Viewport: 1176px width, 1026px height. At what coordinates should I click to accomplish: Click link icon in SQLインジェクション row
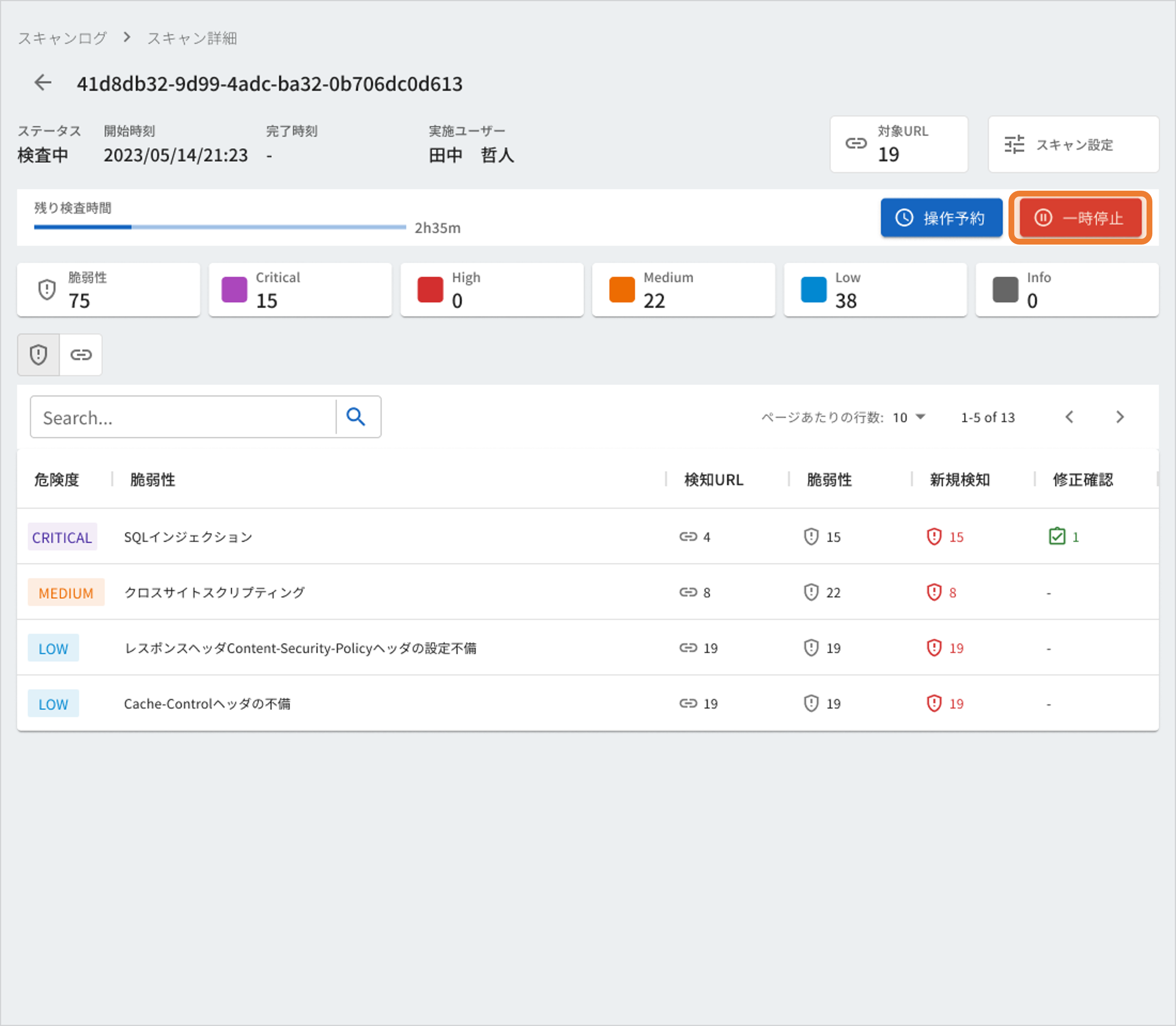[688, 537]
